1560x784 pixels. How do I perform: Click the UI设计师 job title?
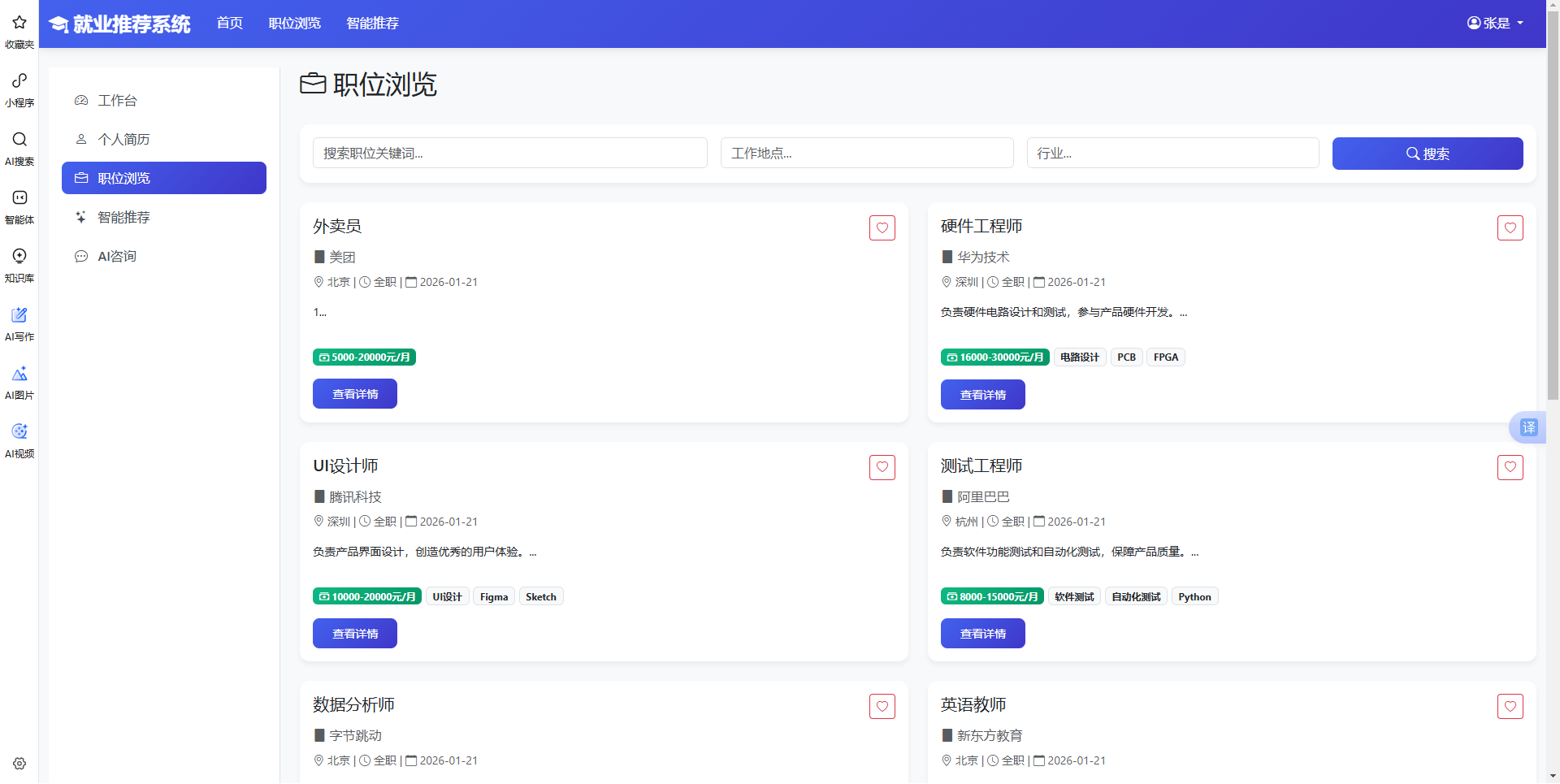tap(345, 466)
